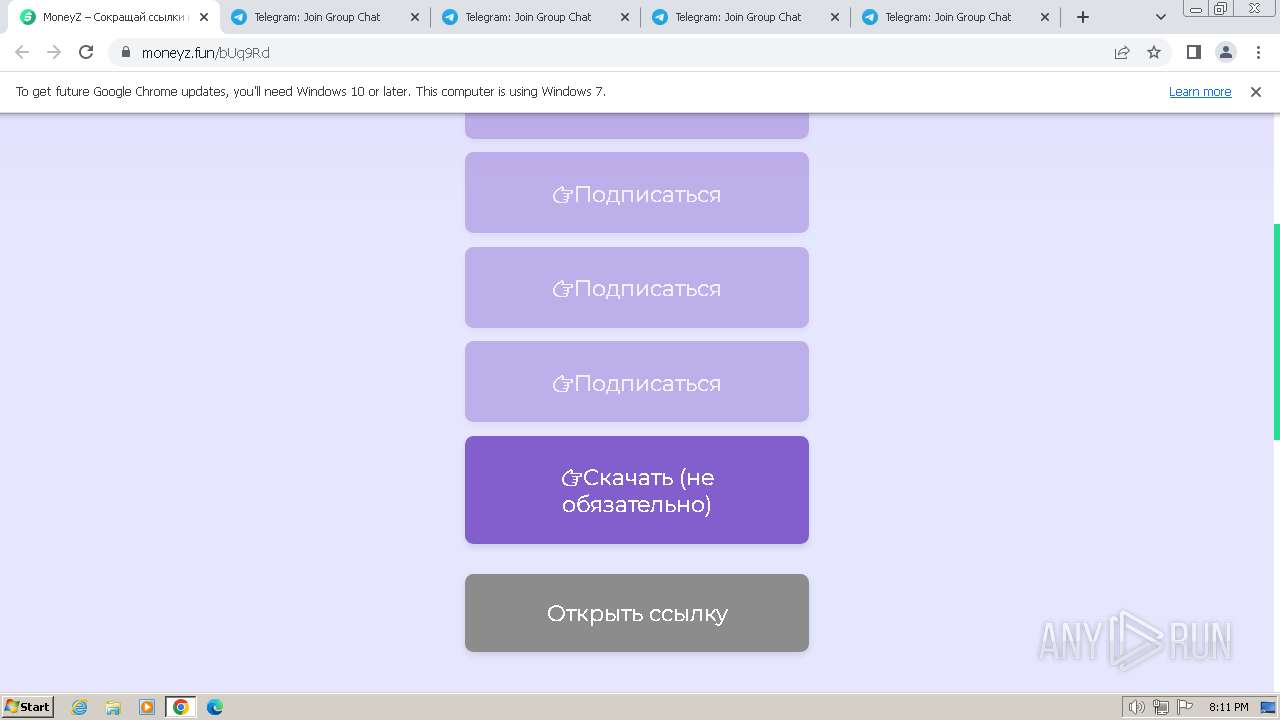This screenshot has width=1280, height=720.
Task: Open the volume control in system tray
Action: [1136, 707]
